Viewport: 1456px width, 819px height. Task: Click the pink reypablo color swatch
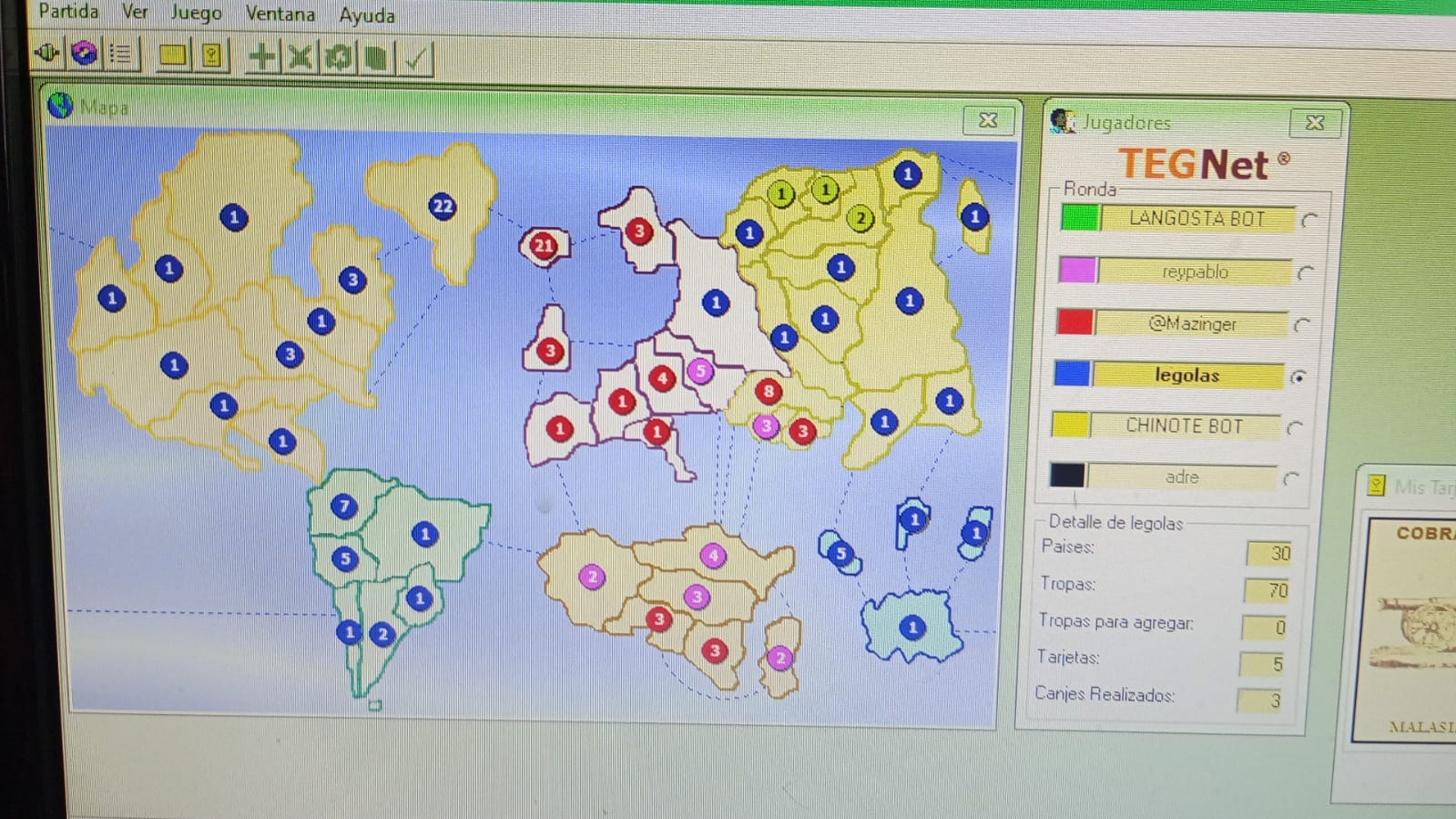[1077, 270]
